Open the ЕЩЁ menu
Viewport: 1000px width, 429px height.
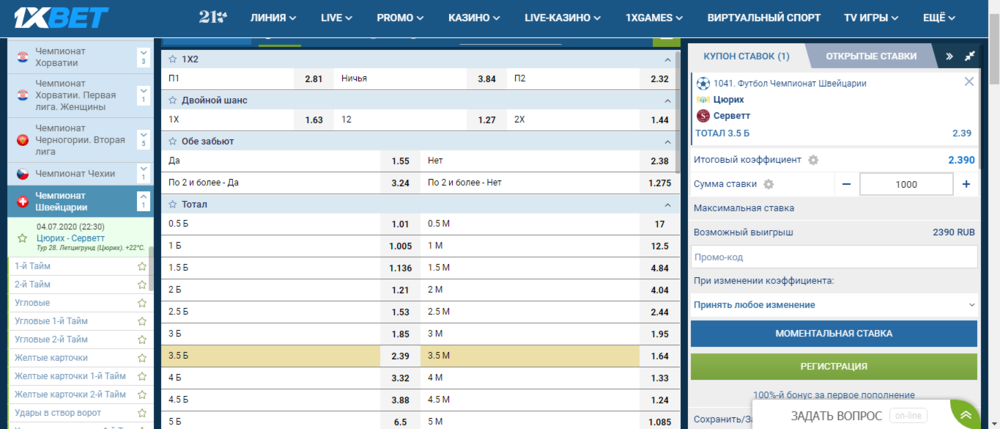939,18
